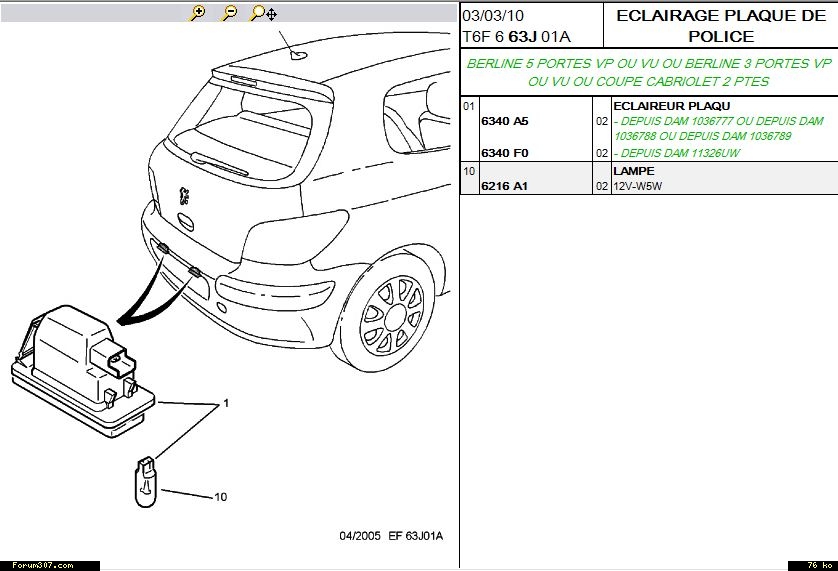Image resolution: width=838 pixels, height=571 pixels.
Task: Click the ECLAIREUR PLAQU row heading
Action: (x=671, y=105)
